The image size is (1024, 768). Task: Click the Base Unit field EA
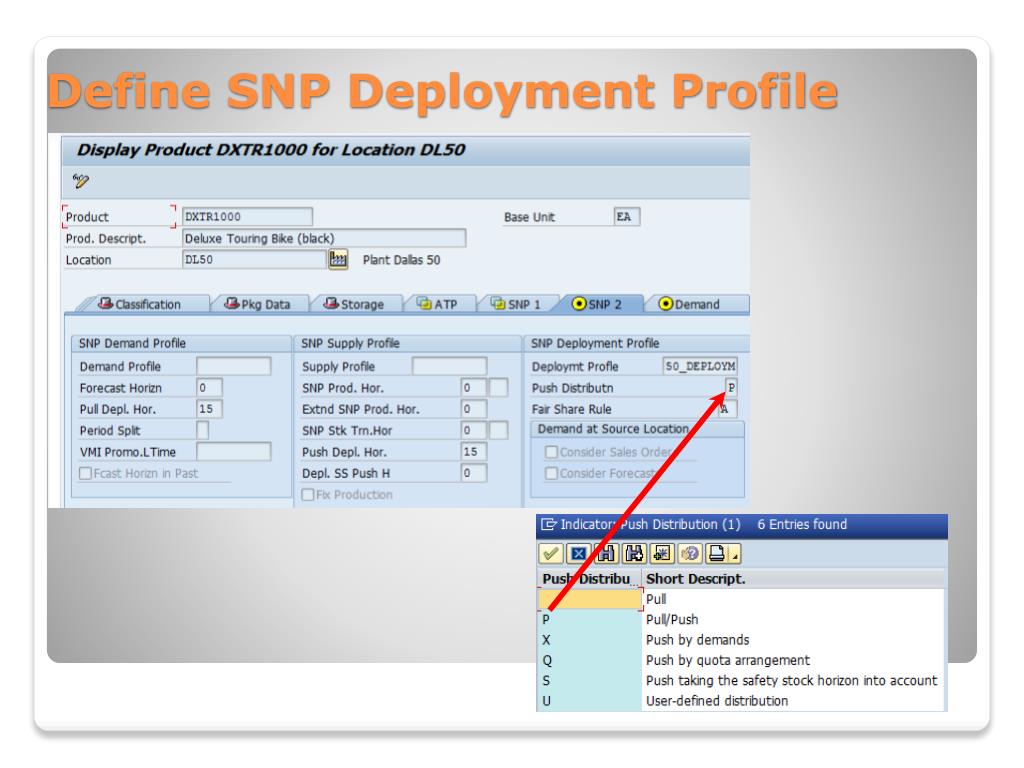(626, 217)
